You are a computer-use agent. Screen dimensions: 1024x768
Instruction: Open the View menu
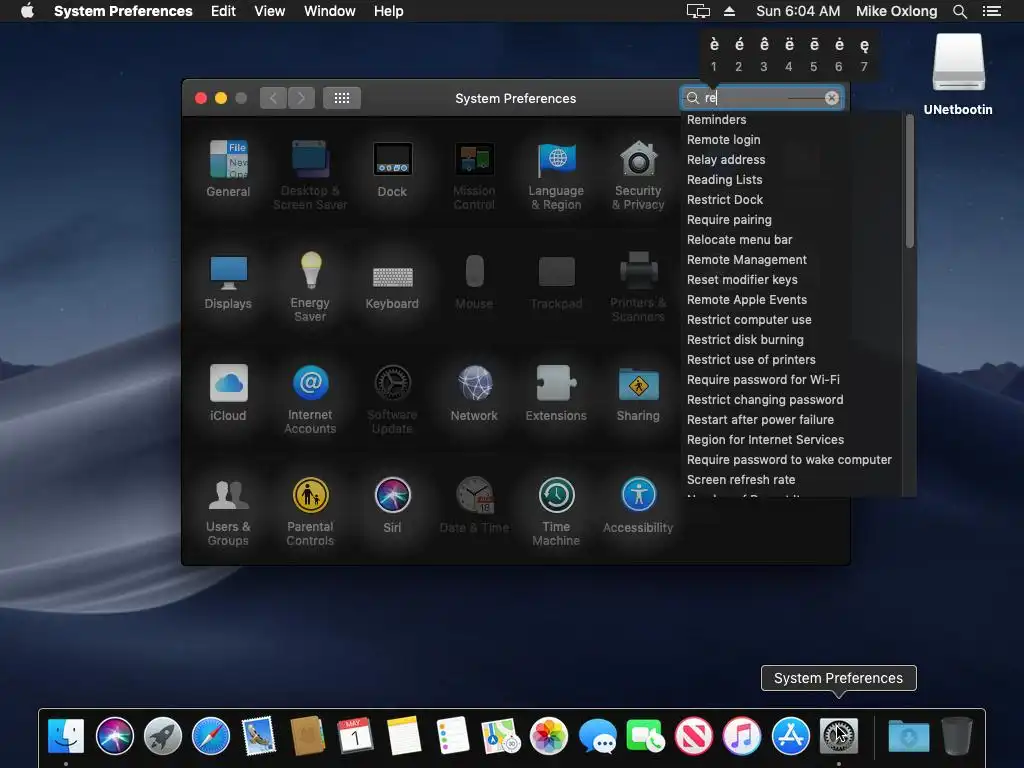point(270,11)
